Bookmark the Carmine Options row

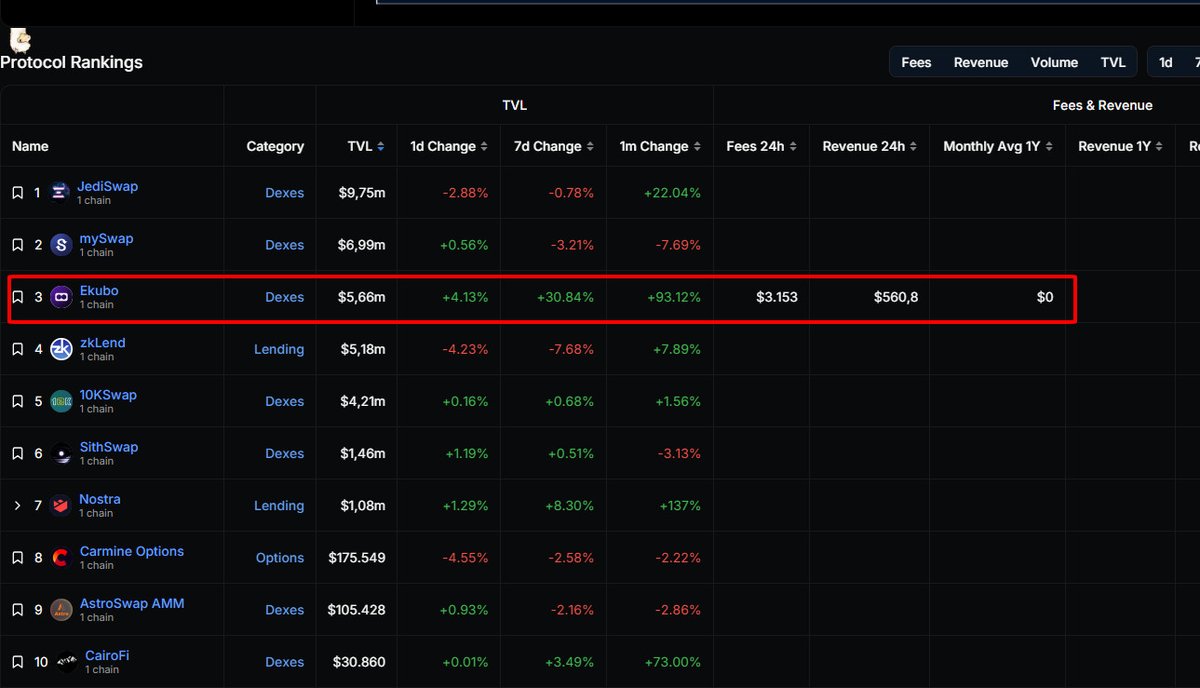pyautogui.click(x=17, y=558)
